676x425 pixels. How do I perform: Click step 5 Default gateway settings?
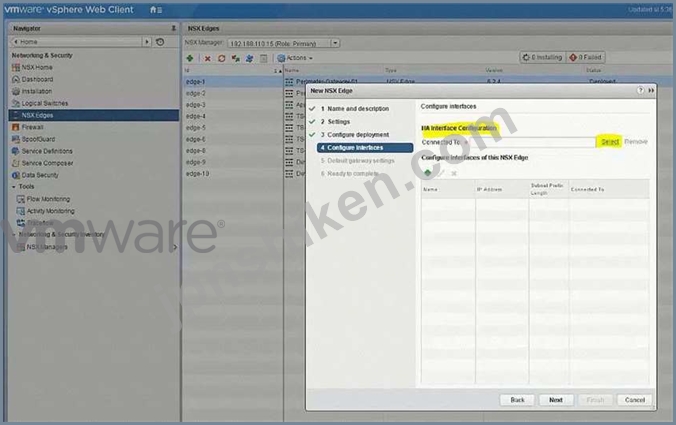tap(357, 160)
